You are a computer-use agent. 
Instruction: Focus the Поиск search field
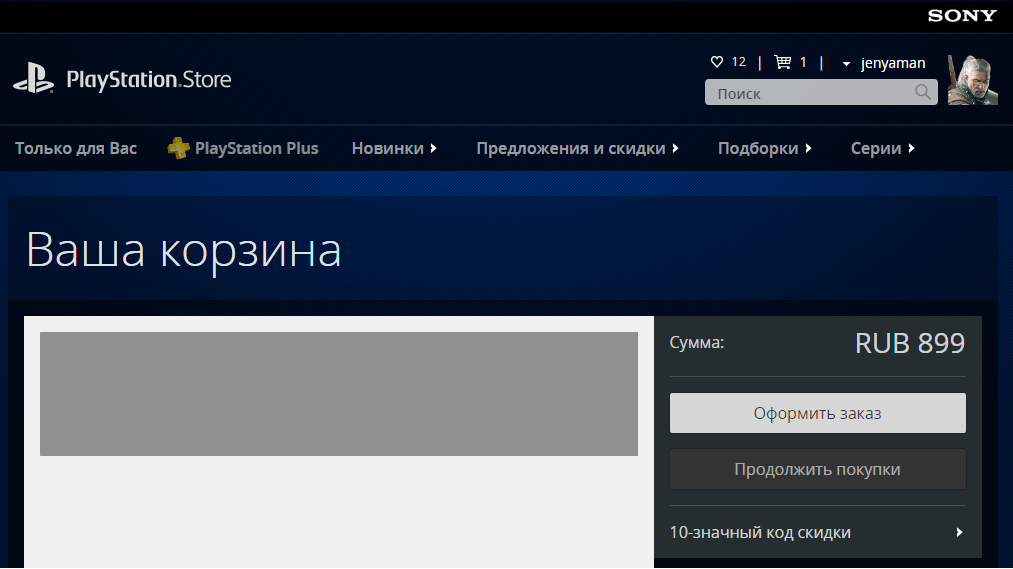(x=821, y=92)
